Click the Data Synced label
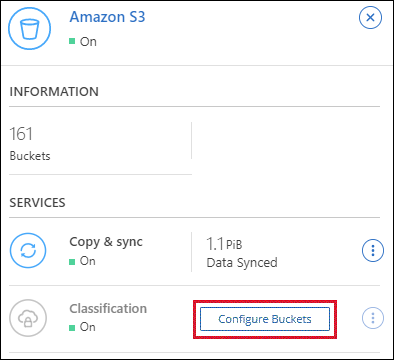The image size is (395, 361). 242,263
